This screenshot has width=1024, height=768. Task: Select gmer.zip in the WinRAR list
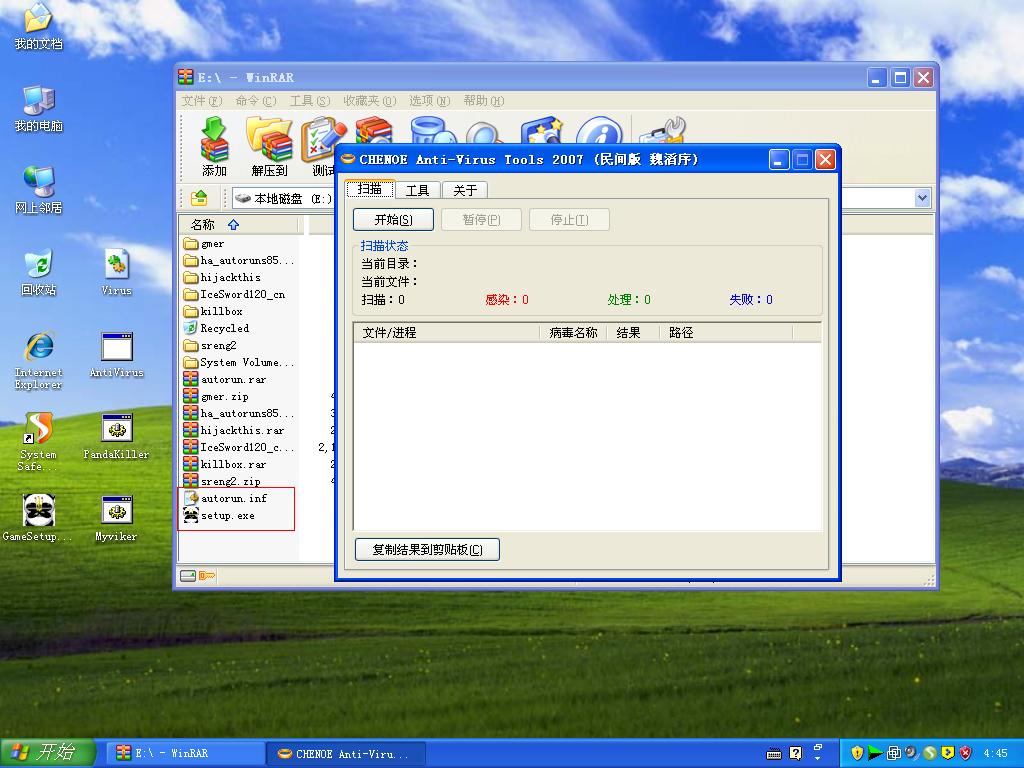click(216, 396)
